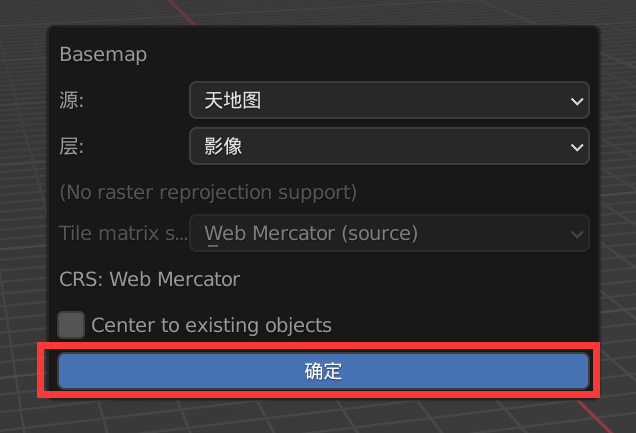
Task: Toggle via the Center to existing objects label
Action: coord(211,325)
